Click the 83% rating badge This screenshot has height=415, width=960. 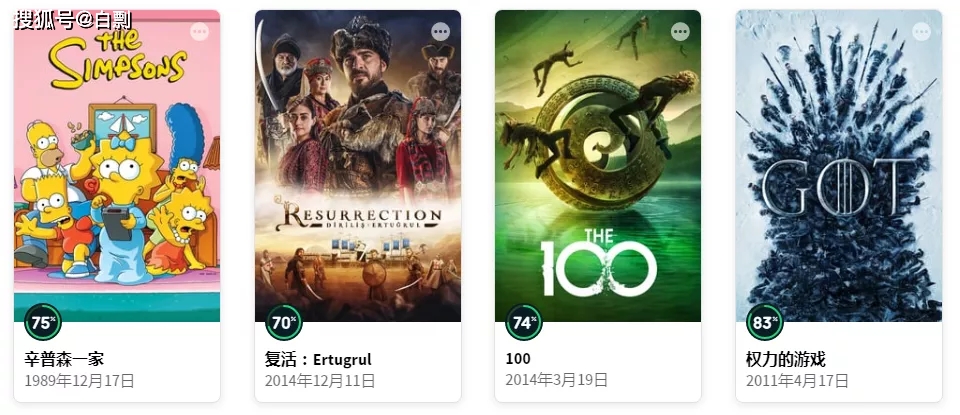[x=765, y=322]
